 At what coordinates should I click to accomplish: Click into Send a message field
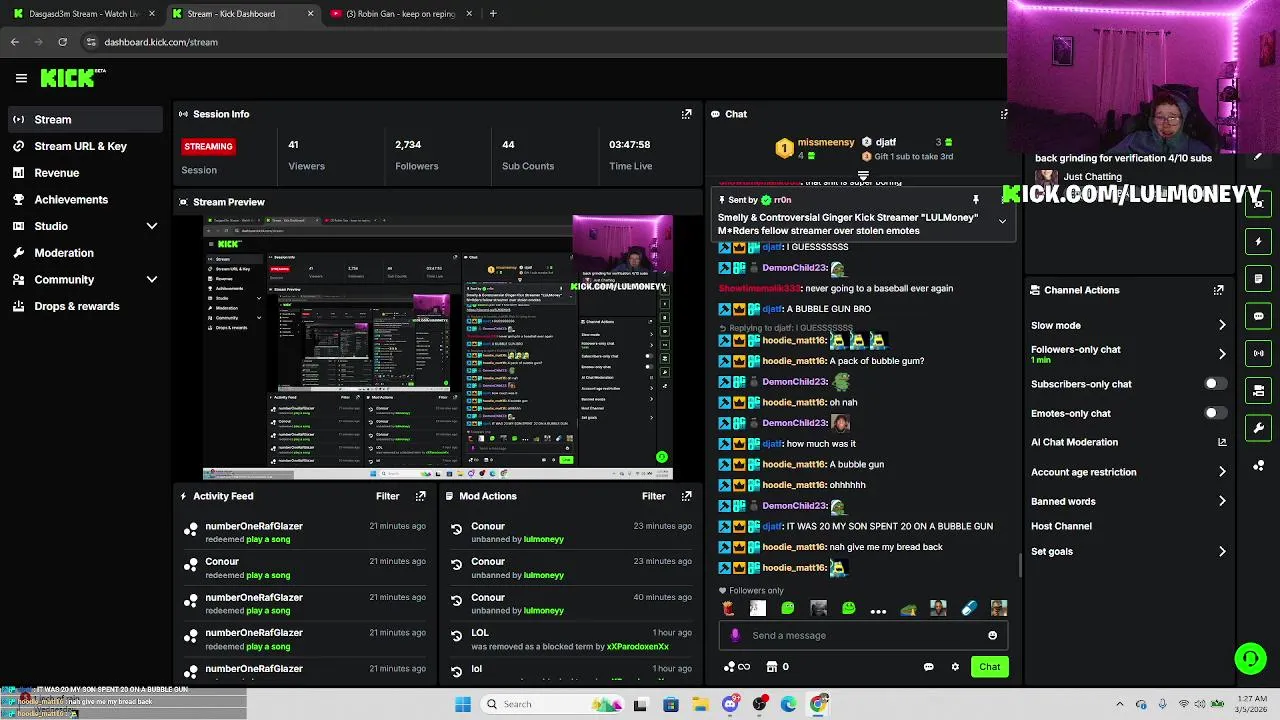[x=865, y=635]
